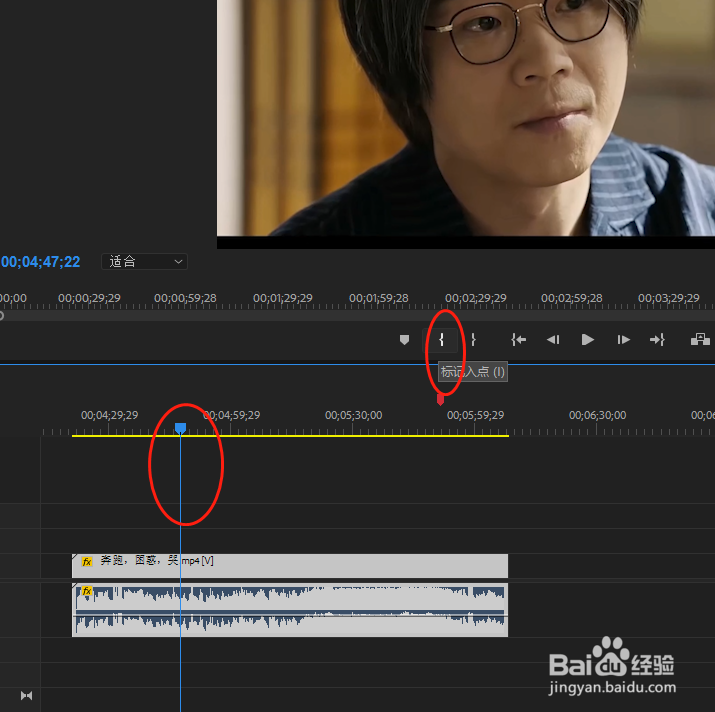The width and height of the screenshot is (715, 712).
Task: Click the source ruler at 00;02;59;28
Action: [x=571, y=298]
